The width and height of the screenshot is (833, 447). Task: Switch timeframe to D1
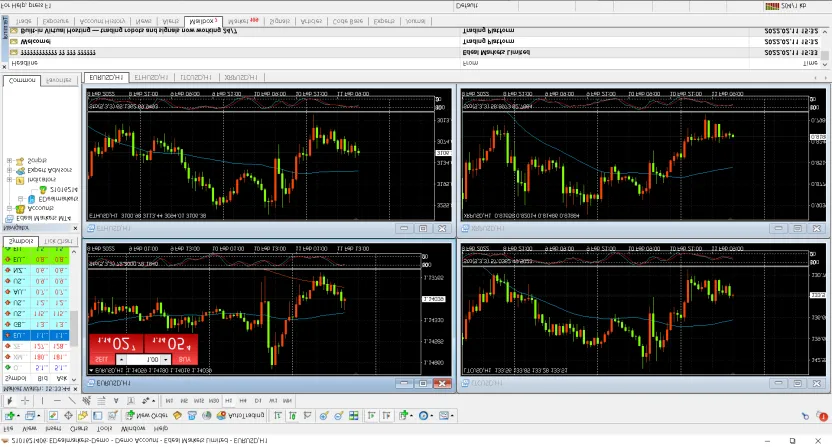(x=258, y=401)
